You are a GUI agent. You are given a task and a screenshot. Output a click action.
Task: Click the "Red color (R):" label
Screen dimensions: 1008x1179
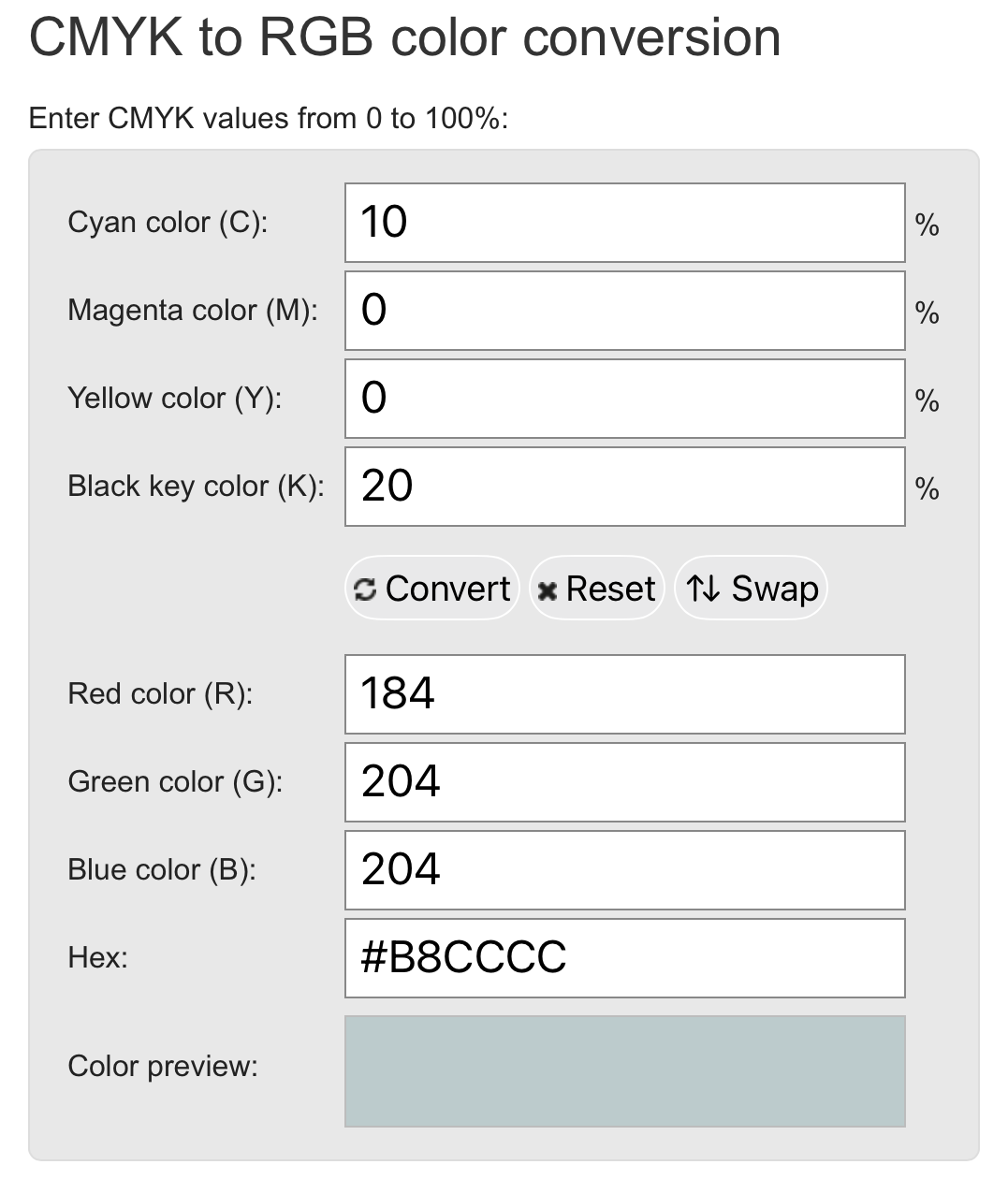[160, 694]
